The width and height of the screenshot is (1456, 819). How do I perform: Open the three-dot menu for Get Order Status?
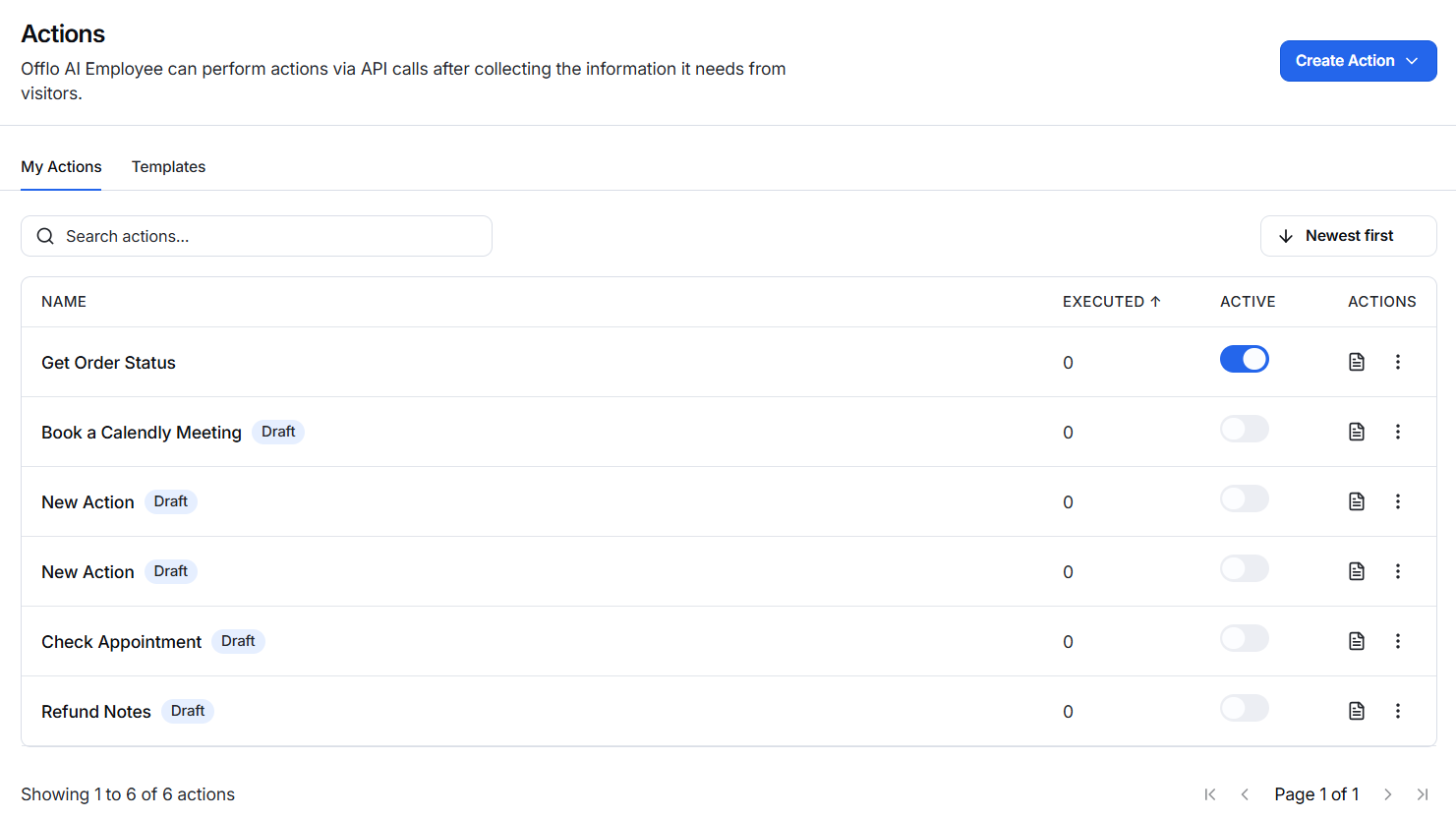pos(1398,362)
